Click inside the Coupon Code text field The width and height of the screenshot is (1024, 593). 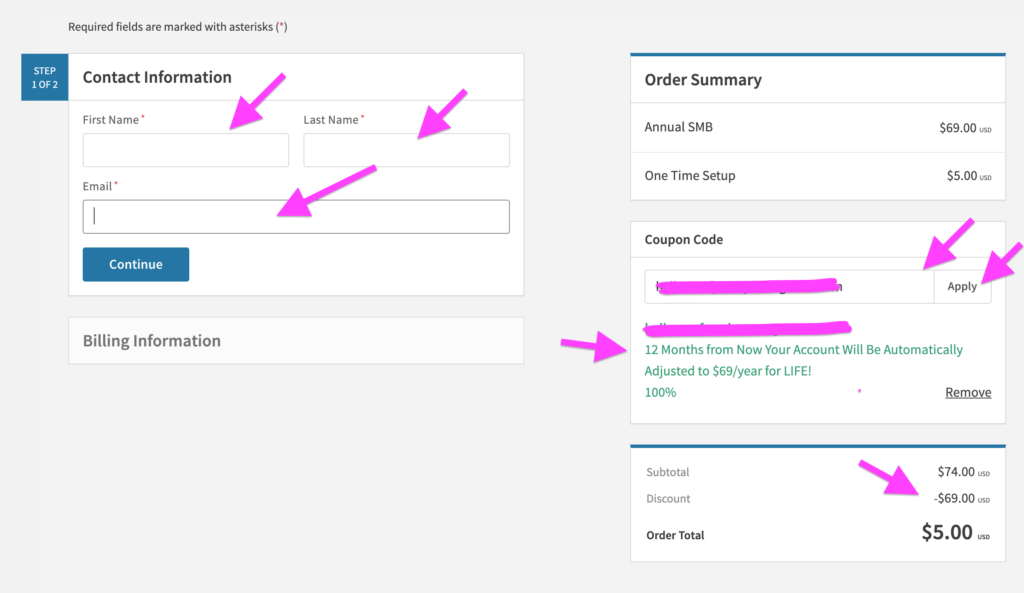[x=789, y=287]
